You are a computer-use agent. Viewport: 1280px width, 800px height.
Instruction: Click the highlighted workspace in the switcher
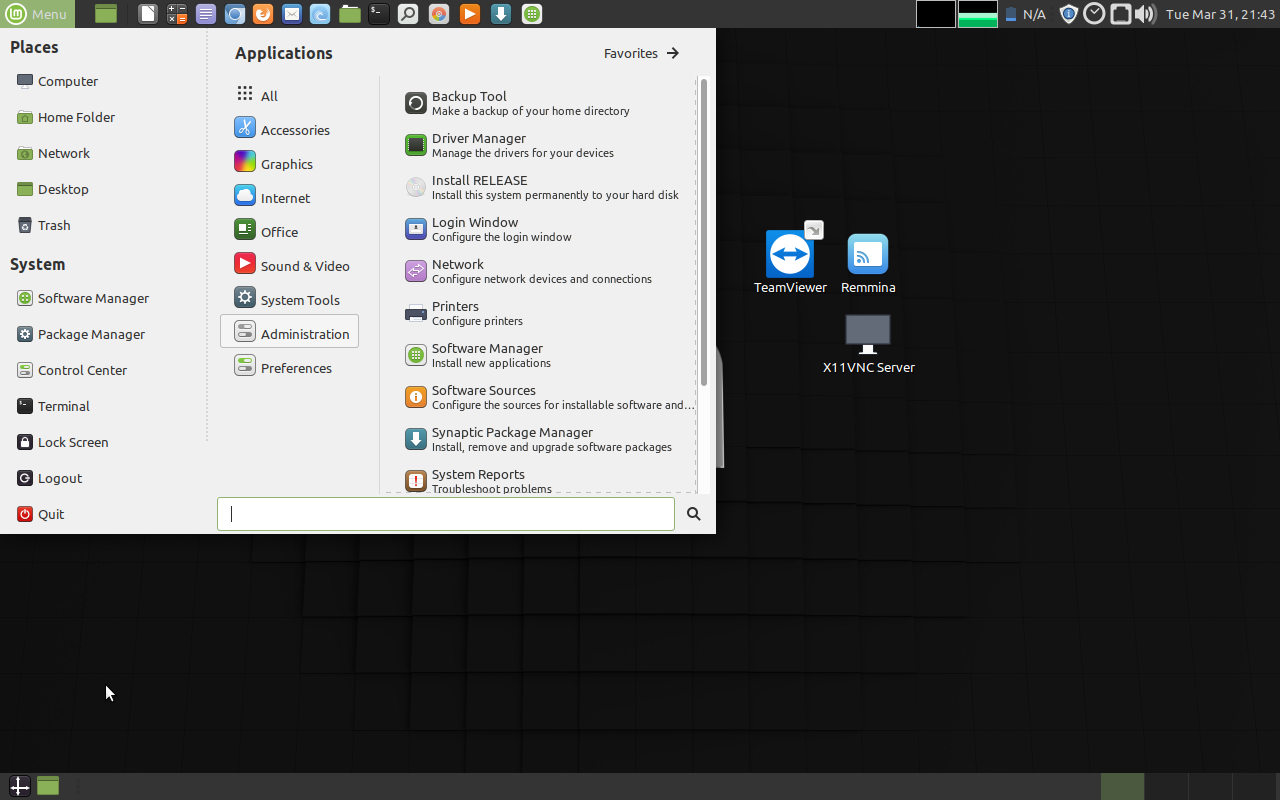coord(1122,786)
